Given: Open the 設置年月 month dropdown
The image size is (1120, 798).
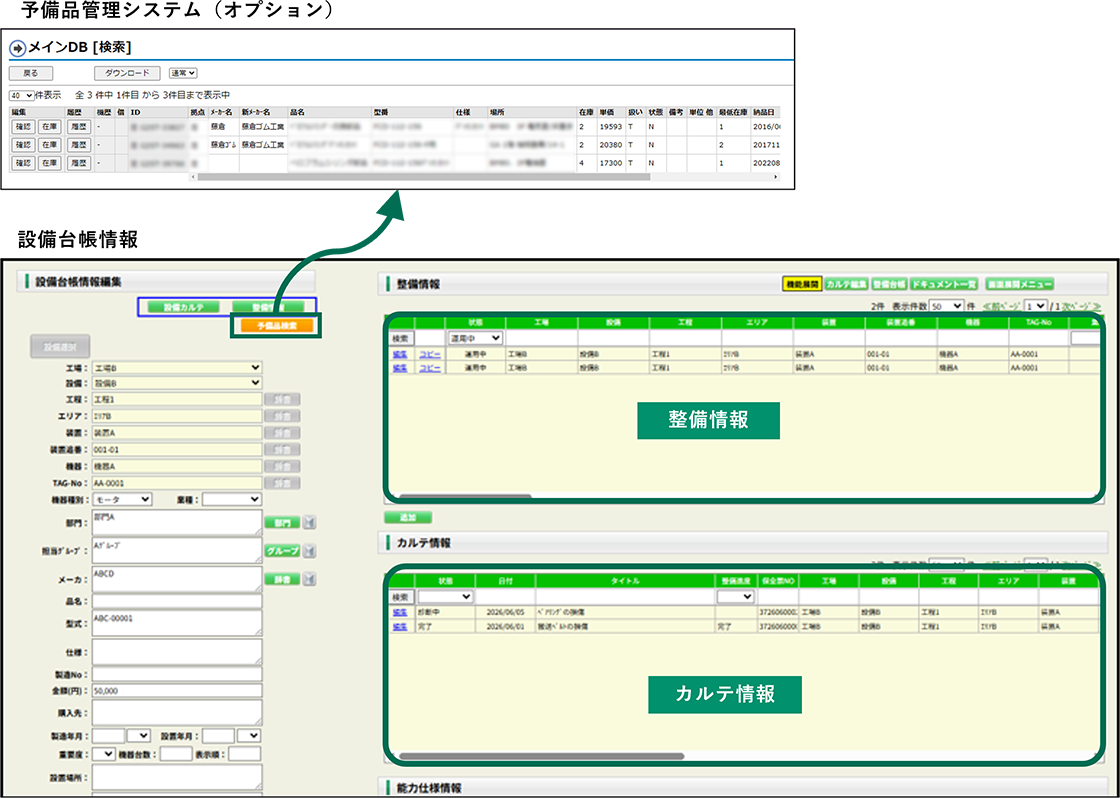Looking at the screenshot, I should pyautogui.click(x=249, y=735).
